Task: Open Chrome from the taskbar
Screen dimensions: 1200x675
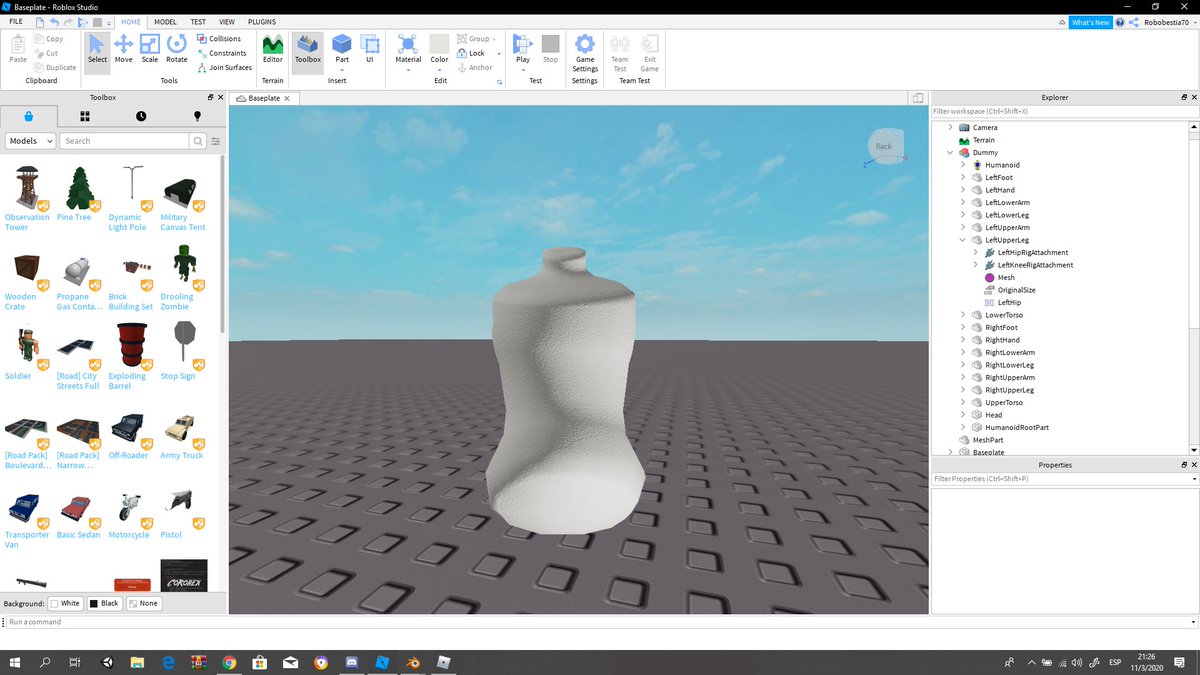Action: (x=229, y=662)
